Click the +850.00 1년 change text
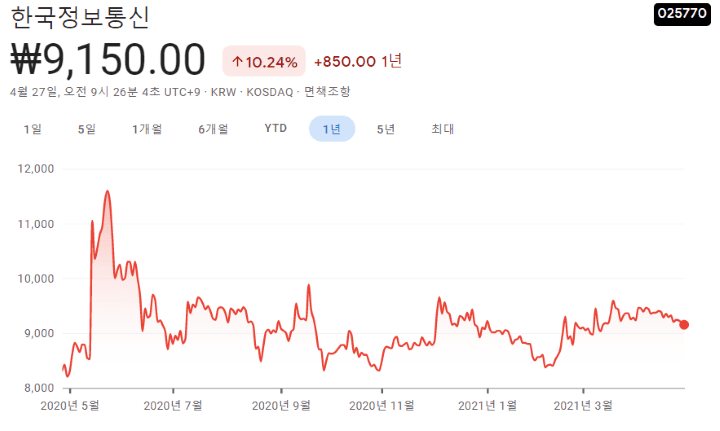Viewport: 720px width, 431px height. point(358,61)
